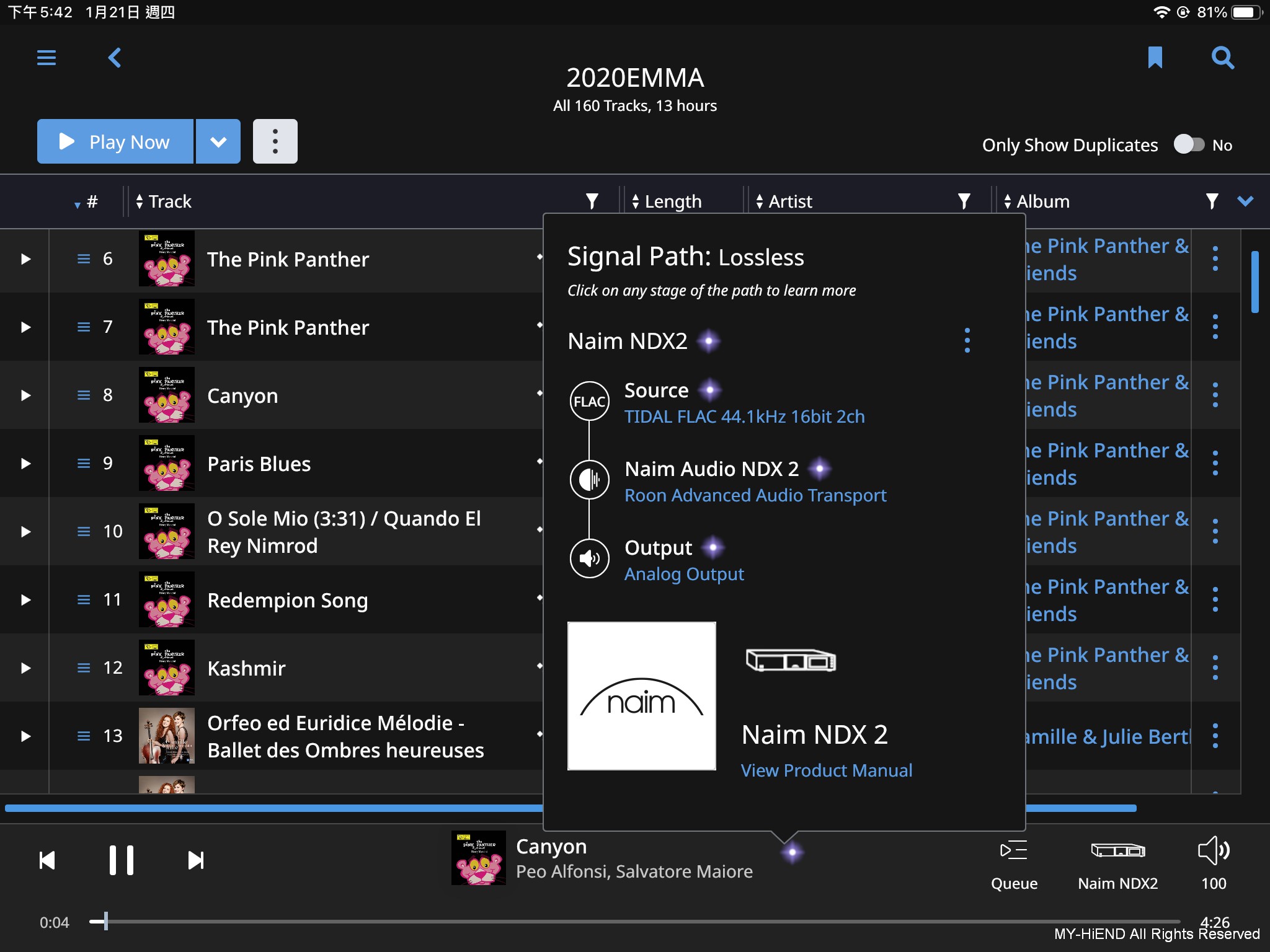Go back with the left chevron
Image resolution: width=1270 pixels, height=952 pixels.
[x=115, y=58]
